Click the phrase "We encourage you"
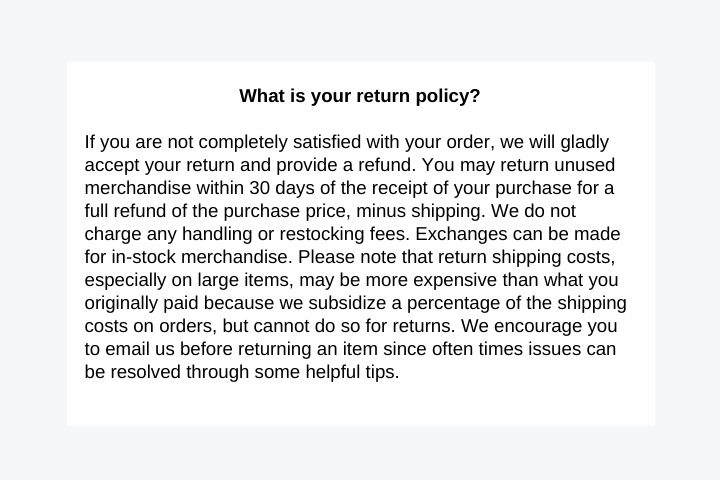 tap(539, 327)
